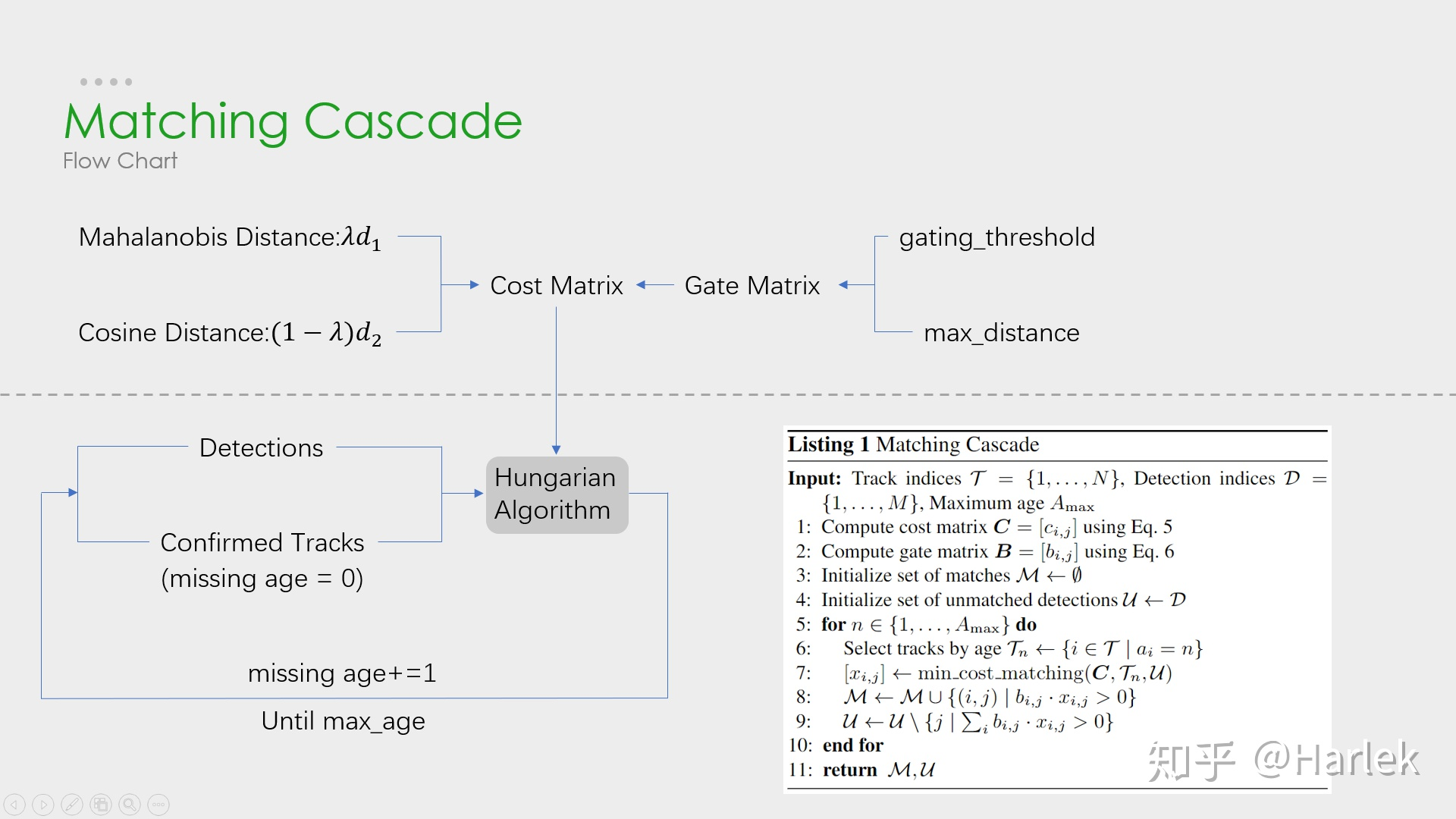Click the Matching Cascade title
Image resolution: width=1456 pixels, height=819 pixels.
click(293, 121)
